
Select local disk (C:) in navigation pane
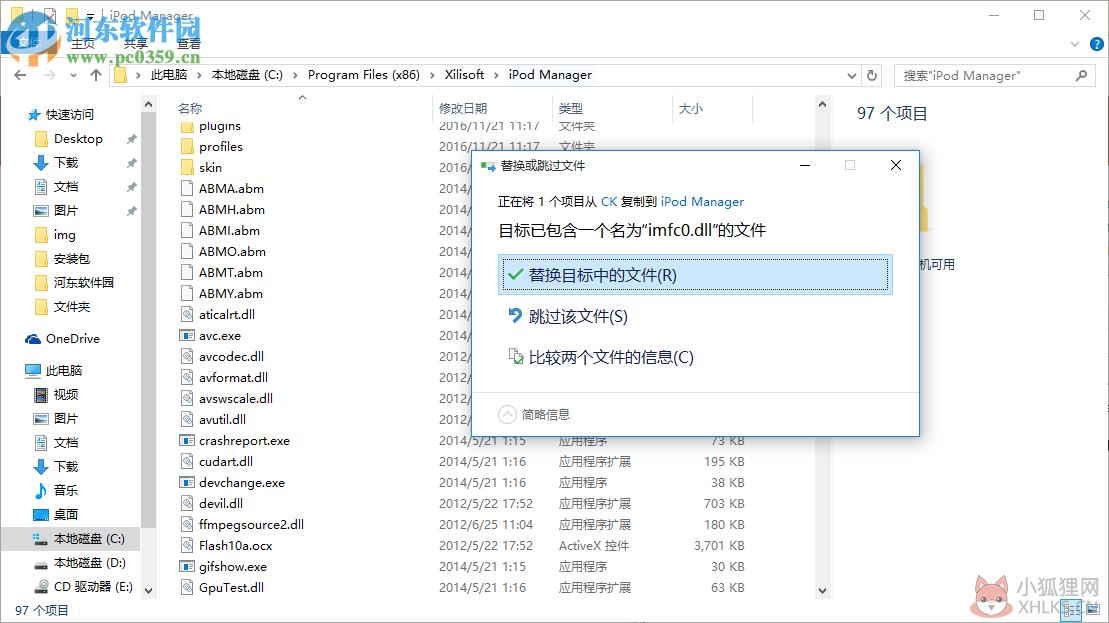click(89, 538)
